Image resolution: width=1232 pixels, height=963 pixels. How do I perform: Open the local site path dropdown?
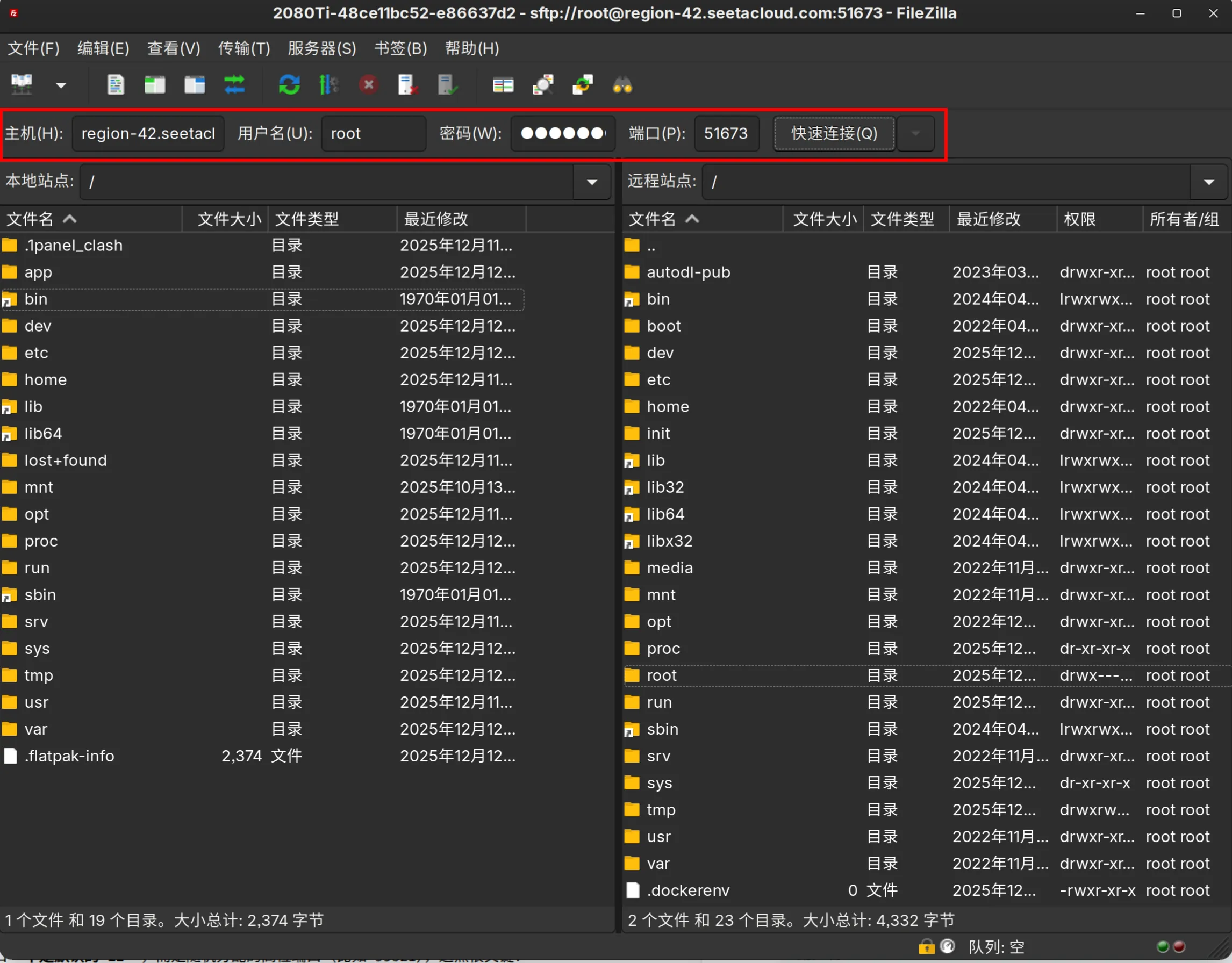click(x=591, y=182)
